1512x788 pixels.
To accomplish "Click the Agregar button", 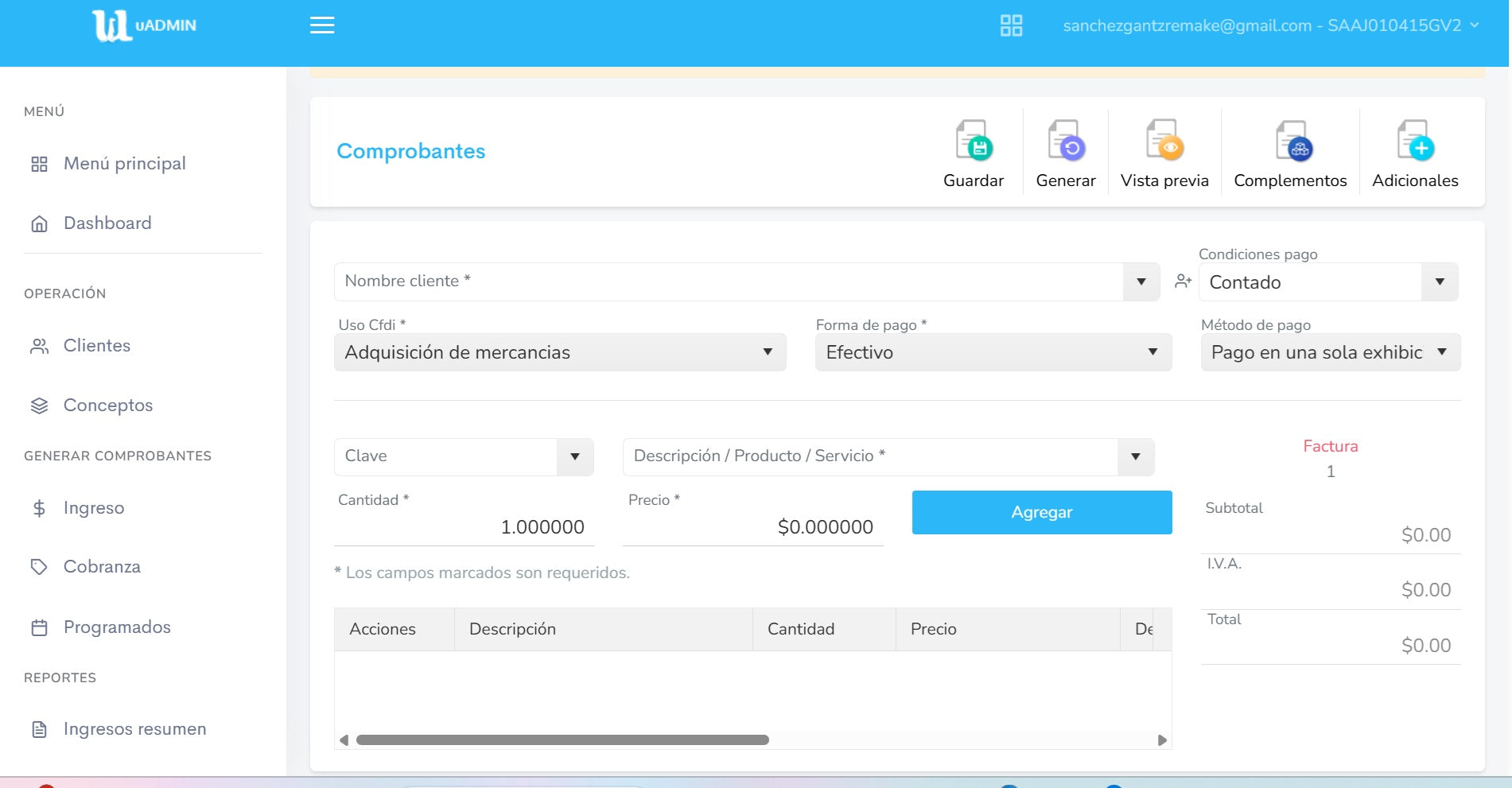I will pyautogui.click(x=1042, y=512).
